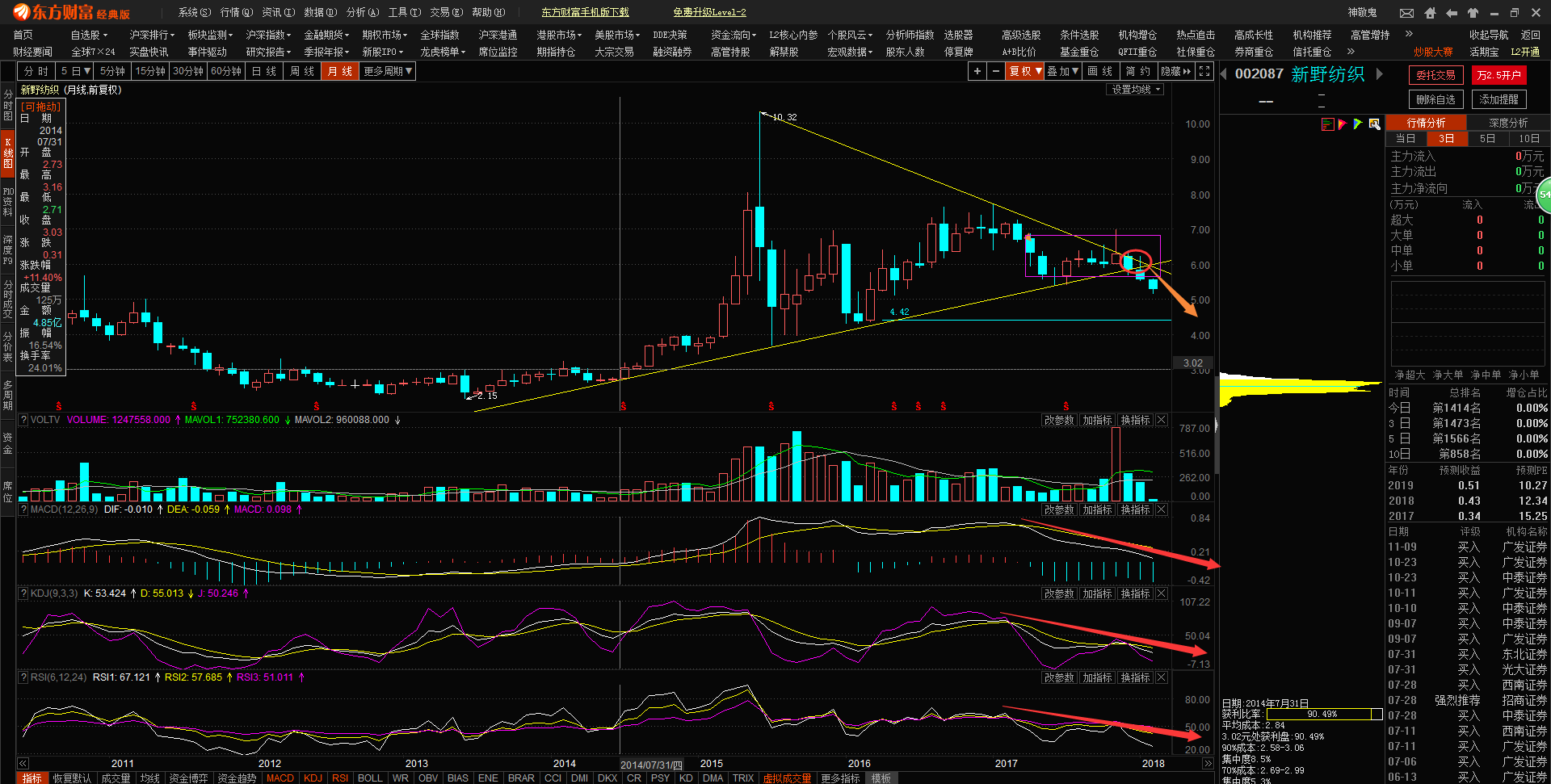Open help question mark for VOLTV indicator
The height and width of the screenshot is (784, 1551).
pos(23,420)
